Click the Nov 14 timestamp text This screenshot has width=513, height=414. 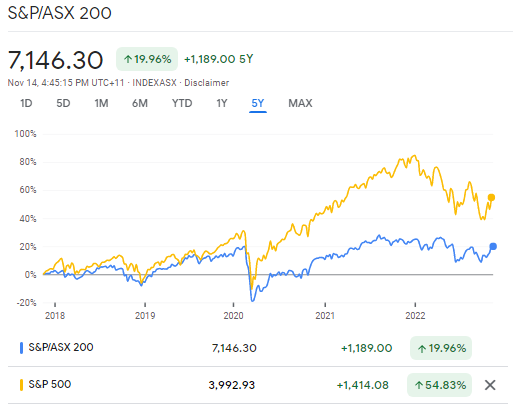[x=66, y=83]
